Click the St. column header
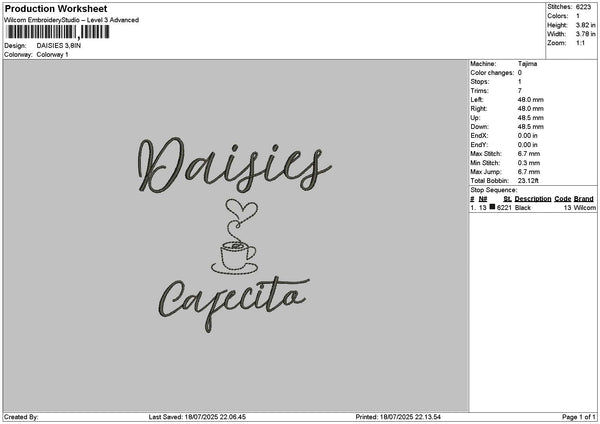 507,199
